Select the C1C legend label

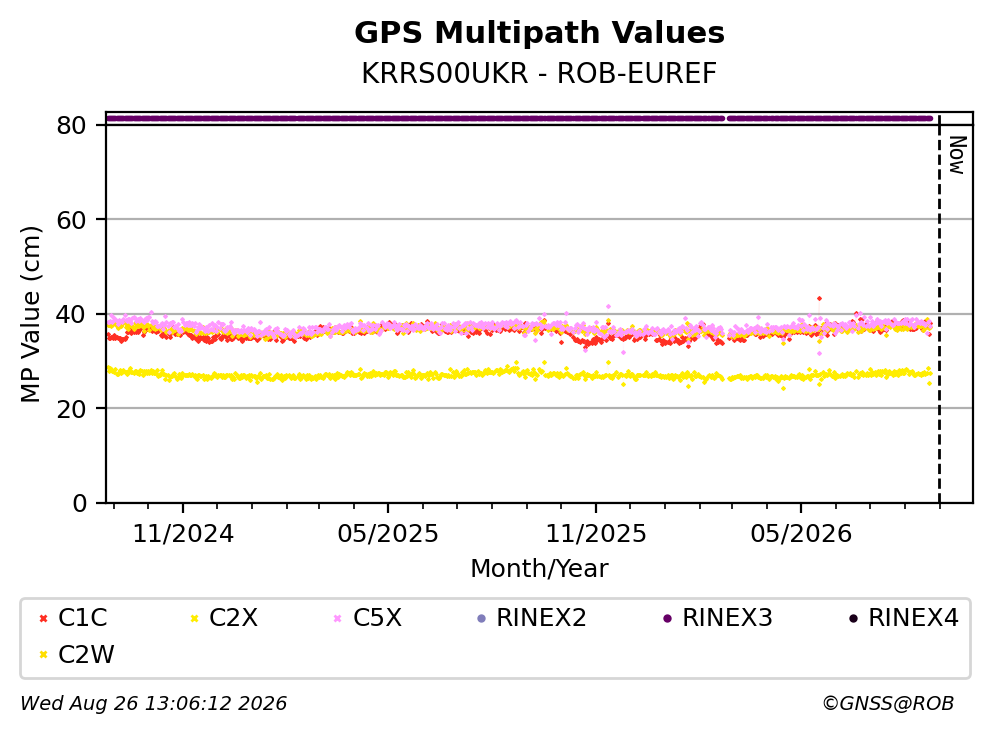(x=82, y=617)
